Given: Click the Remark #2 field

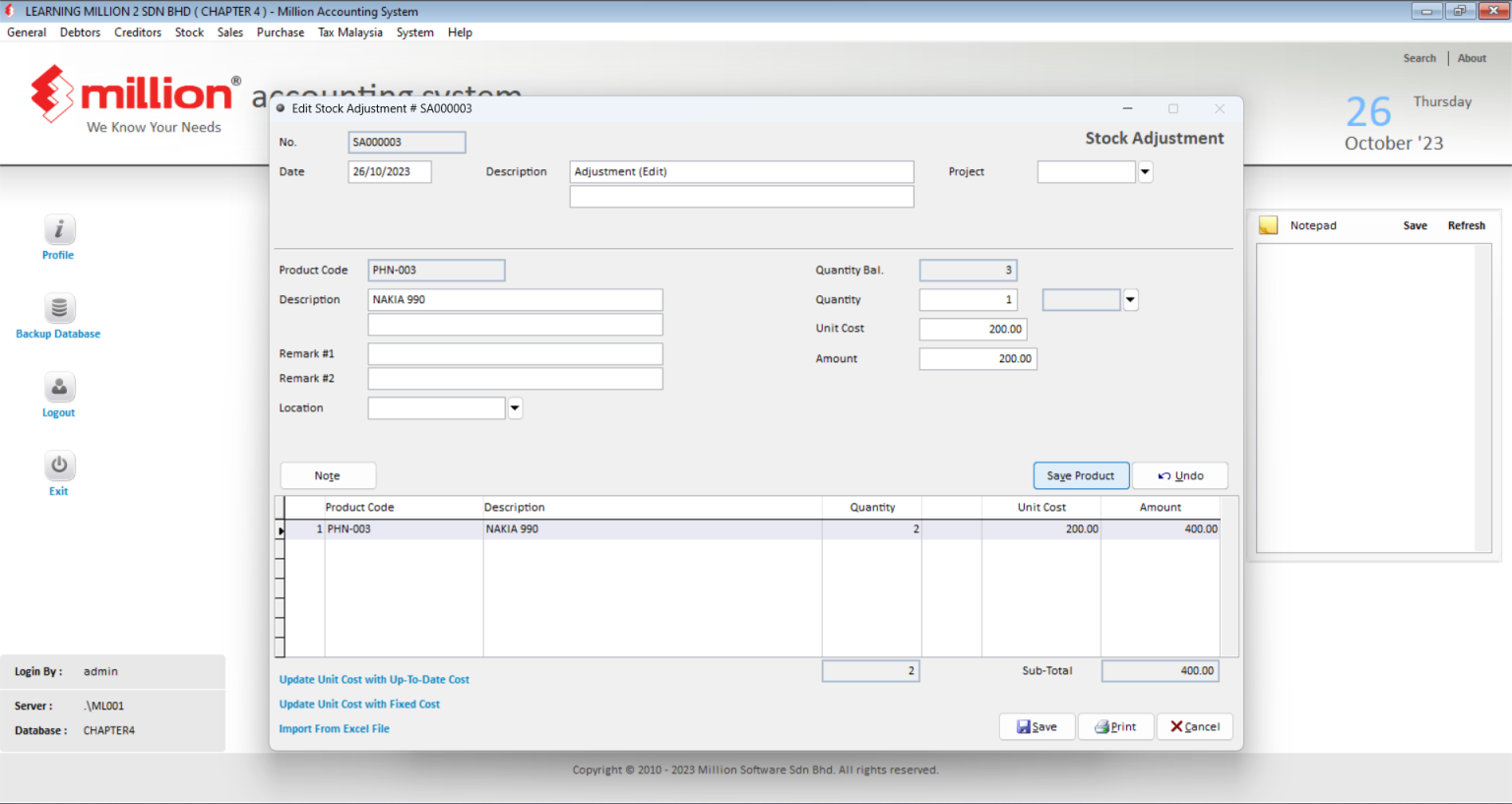Looking at the screenshot, I should pos(515,379).
